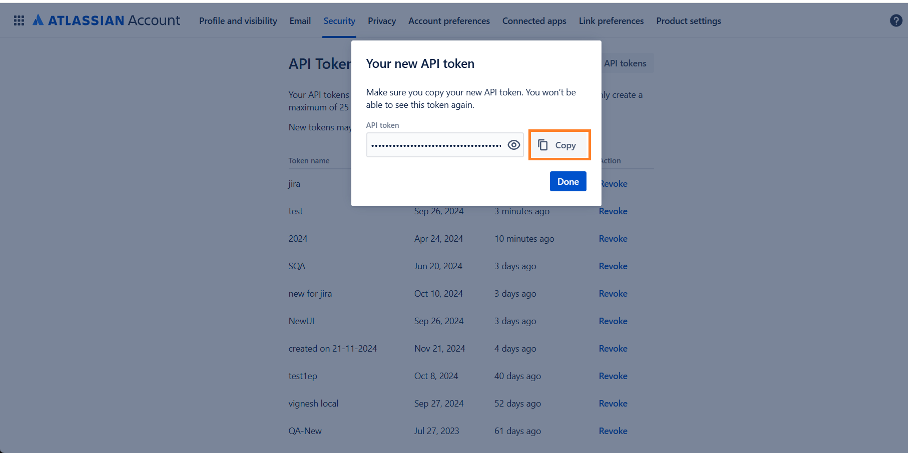This screenshot has width=908, height=454.
Task: Go to the Privacy tab
Action: (382, 21)
